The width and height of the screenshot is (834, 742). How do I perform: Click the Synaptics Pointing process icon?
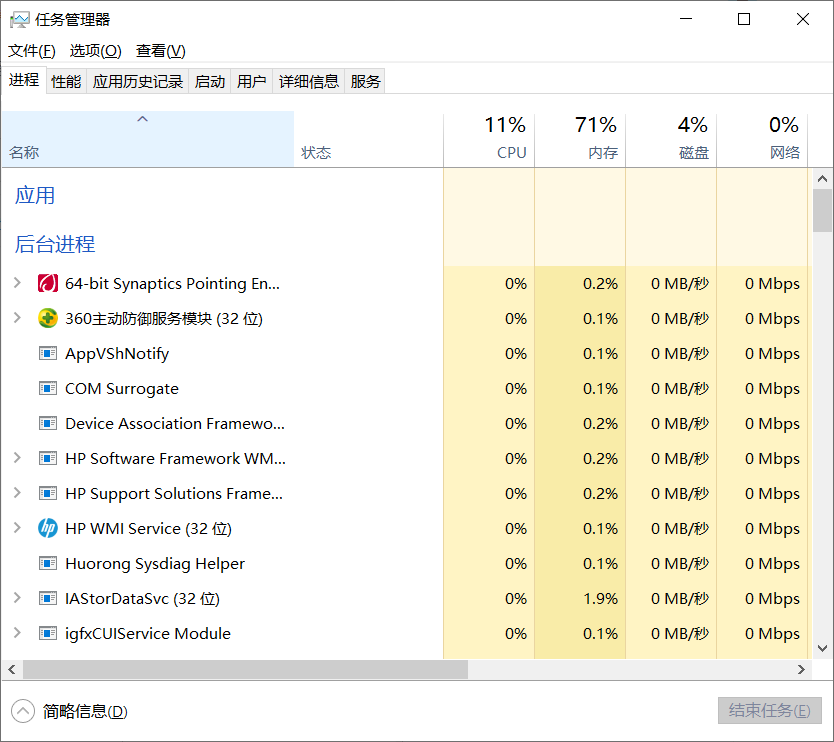click(48, 283)
